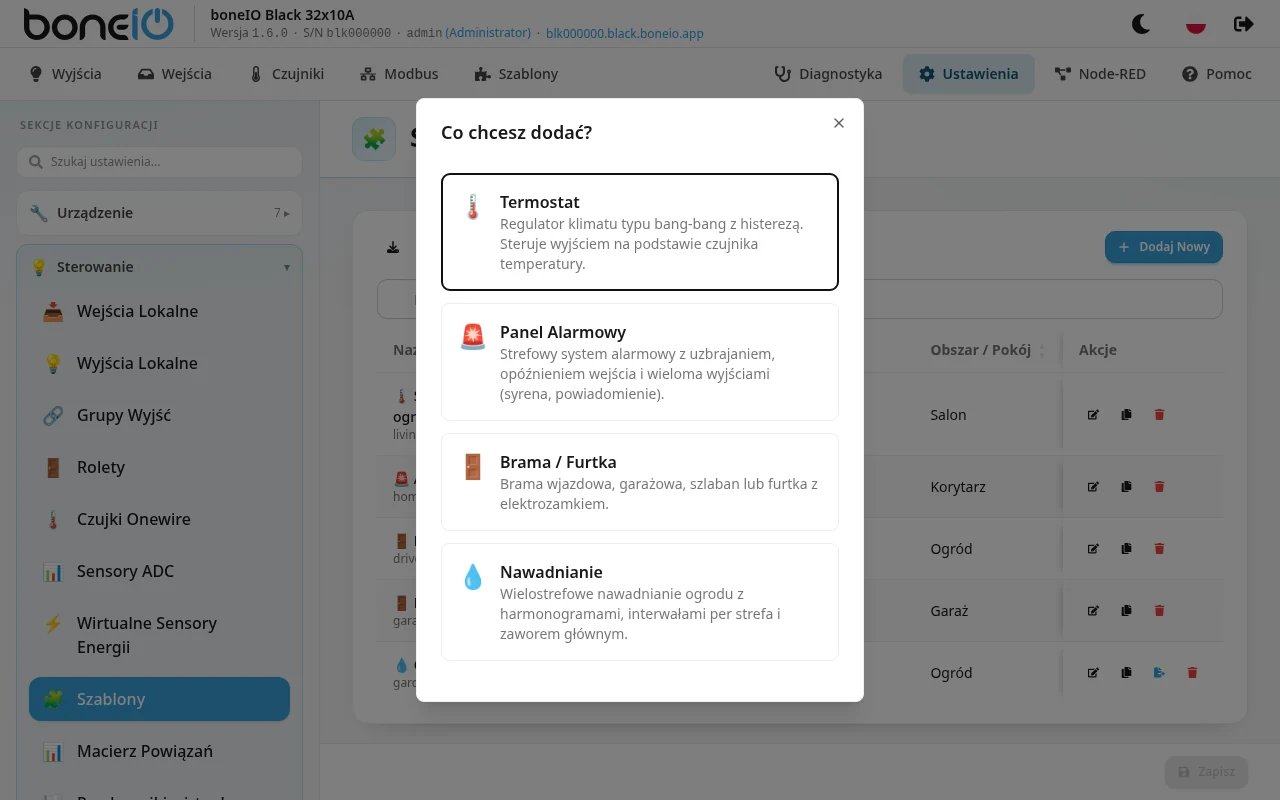Open Node-RED from the navigation bar
Image resolution: width=1280 pixels, height=800 pixels.
click(x=1100, y=74)
